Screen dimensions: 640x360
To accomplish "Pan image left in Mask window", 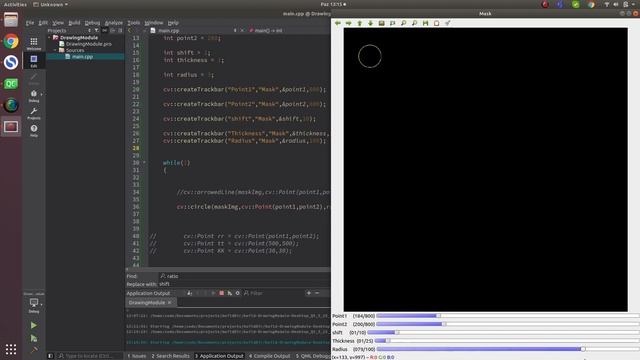I will [x=338, y=23].
